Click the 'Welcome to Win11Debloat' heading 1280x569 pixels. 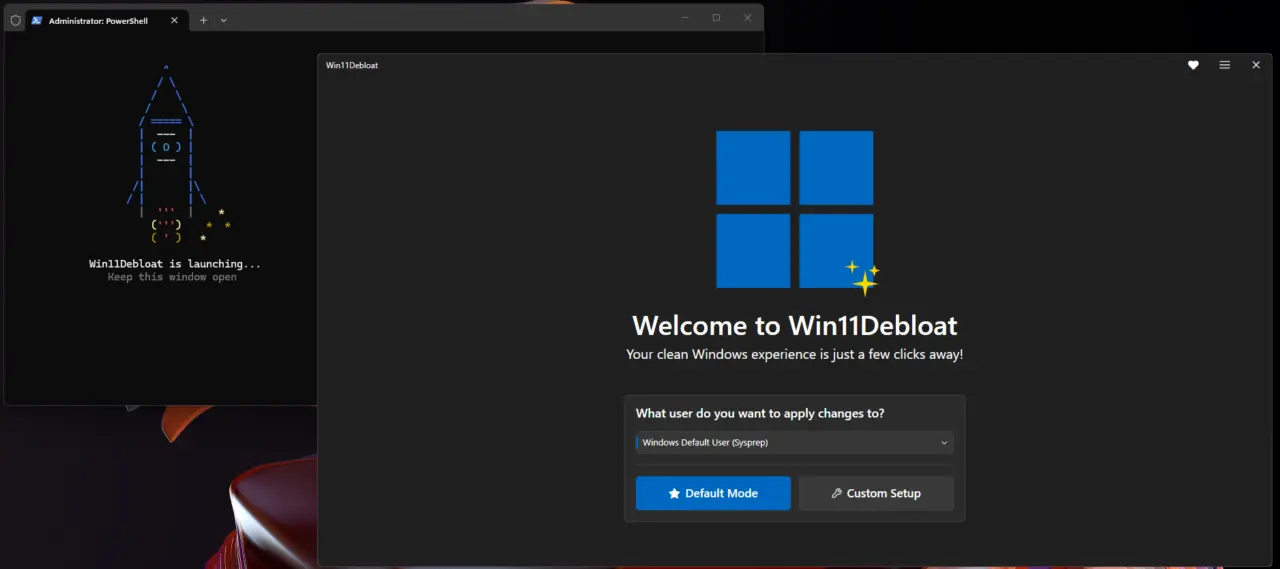[x=795, y=326]
